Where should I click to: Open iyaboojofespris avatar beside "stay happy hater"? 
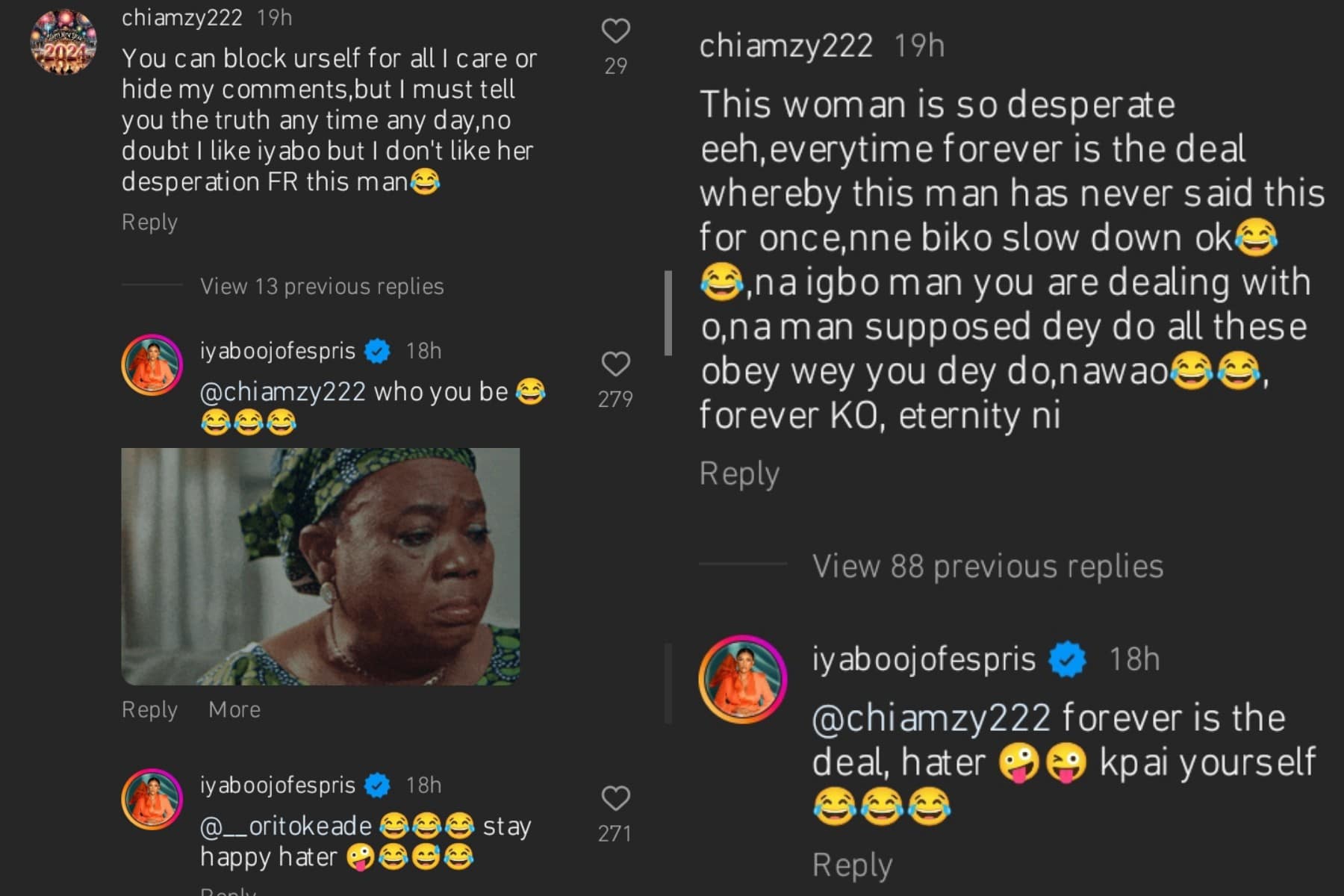pos(152,799)
